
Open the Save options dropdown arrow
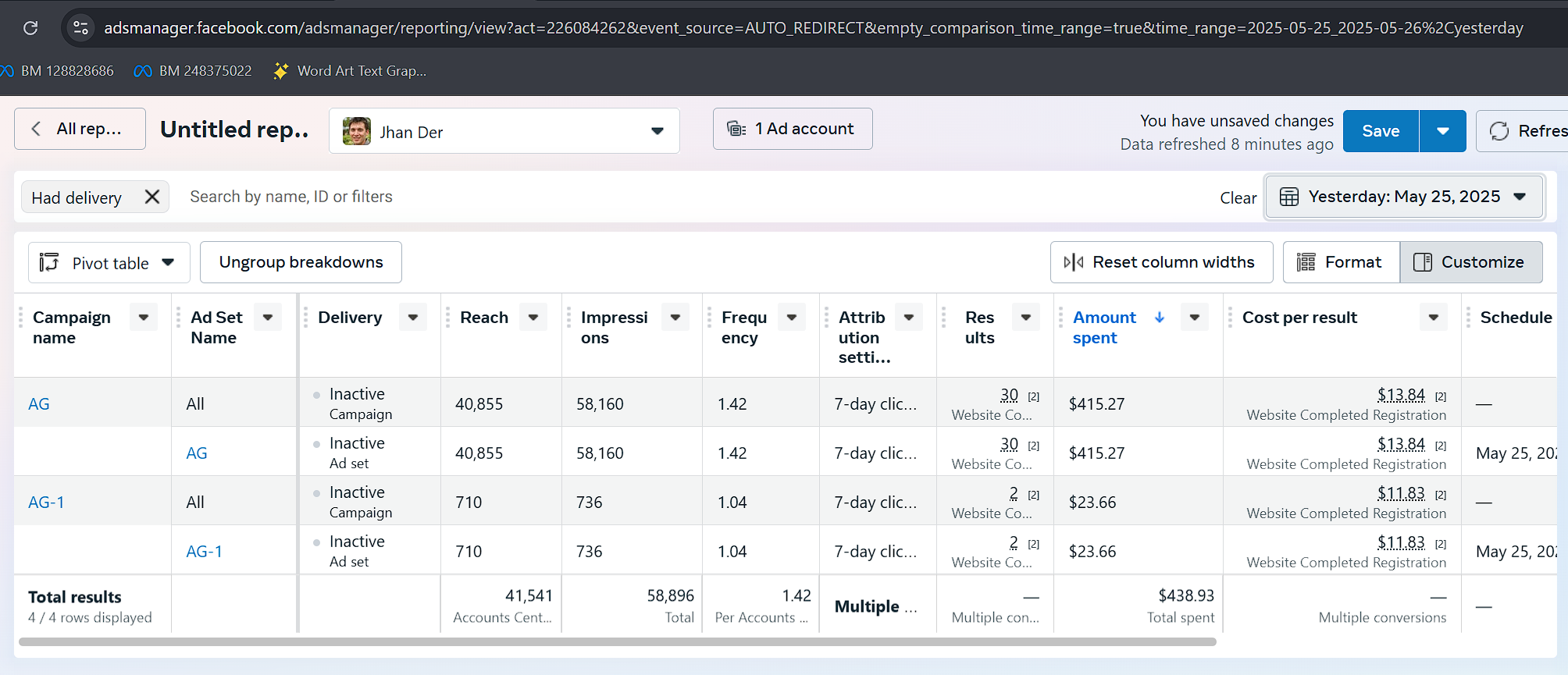pyautogui.click(x=1442, y=131)
